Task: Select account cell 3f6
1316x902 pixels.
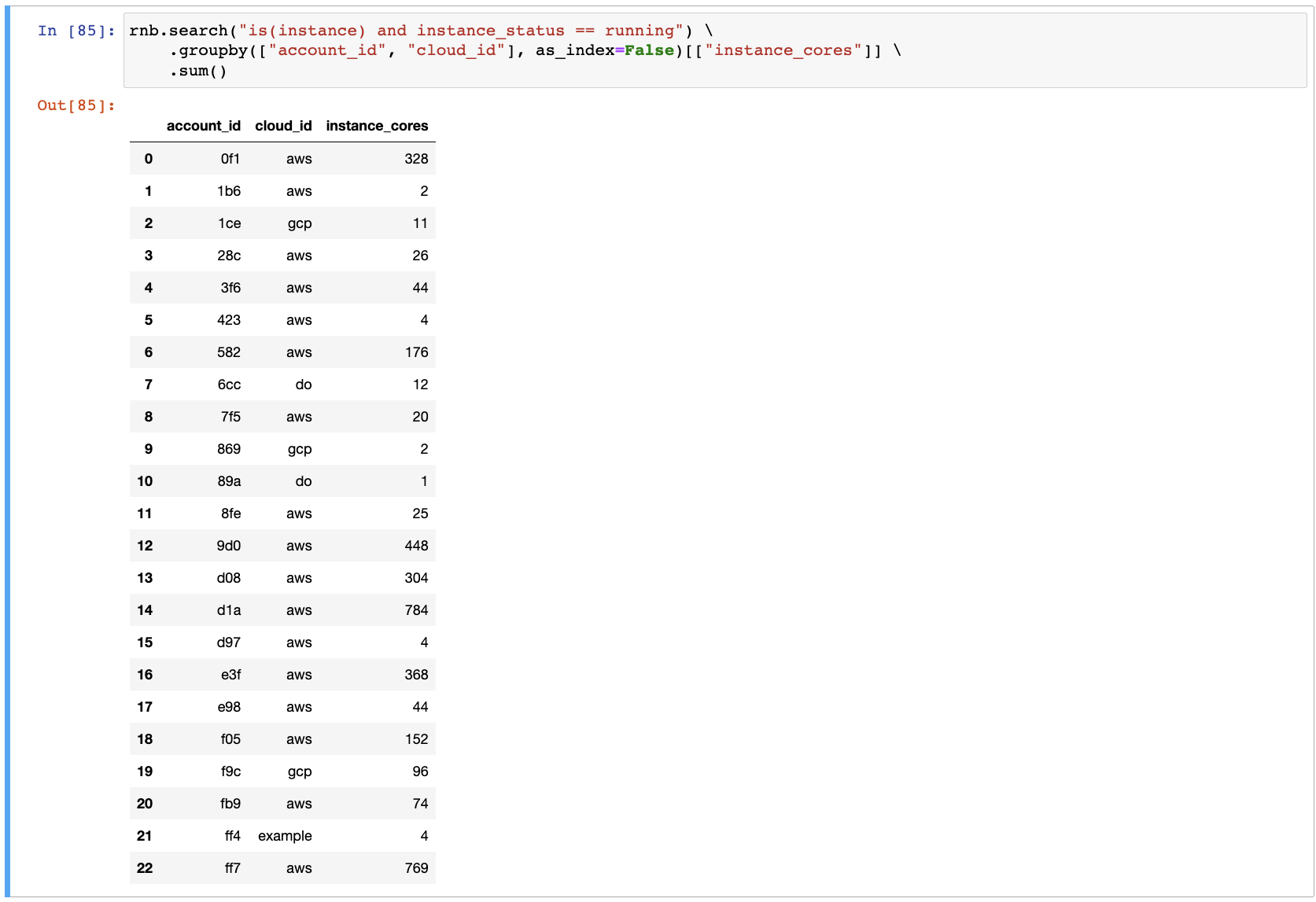Action: coord(230,288)
